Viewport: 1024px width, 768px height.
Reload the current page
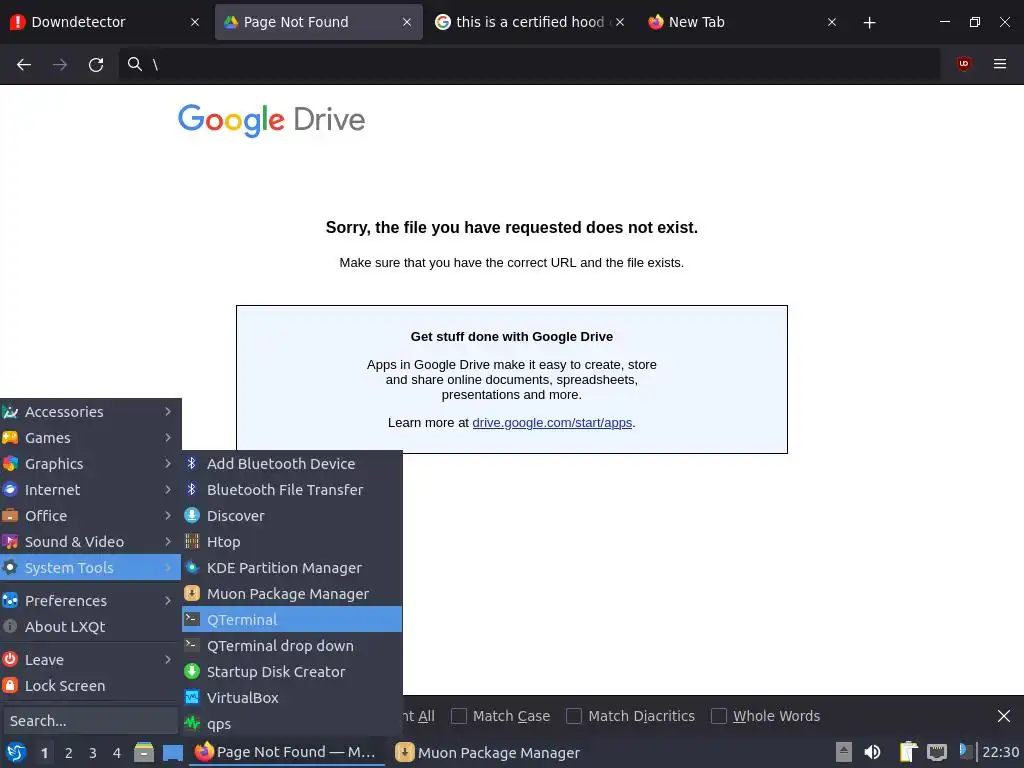pyautogui.click(x=96, y=64)
